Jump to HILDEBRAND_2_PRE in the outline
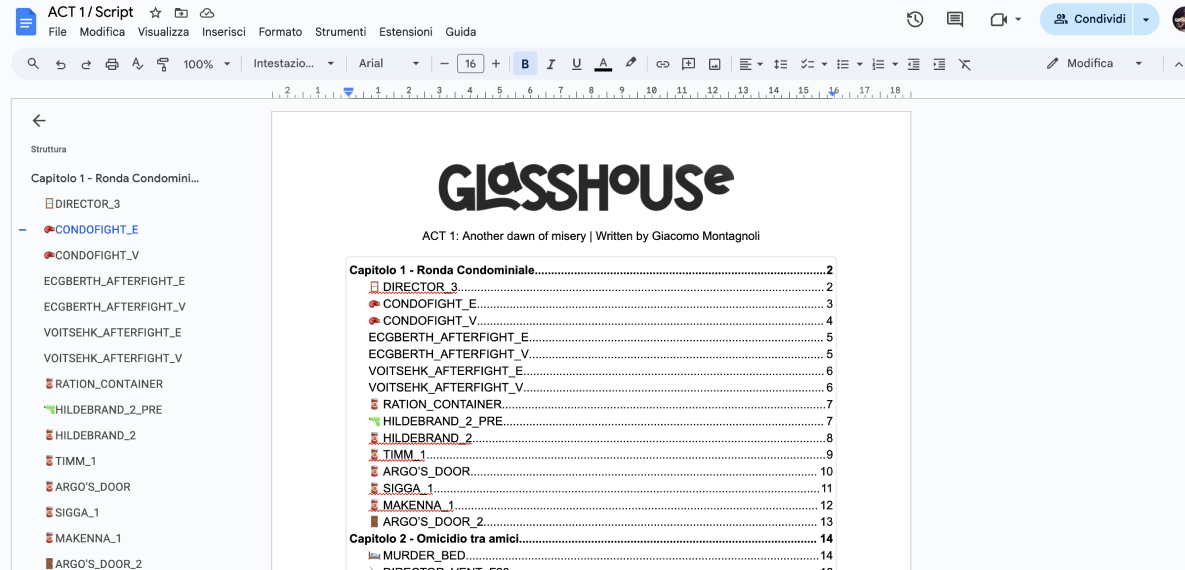This screenshot has width=1185, height=570. [x=103, y=410]
